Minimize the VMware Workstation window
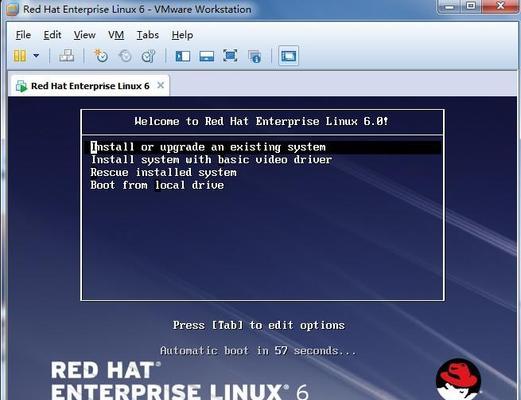The height and width of the screenshot is (400, 521). click(x=449, y=7)
